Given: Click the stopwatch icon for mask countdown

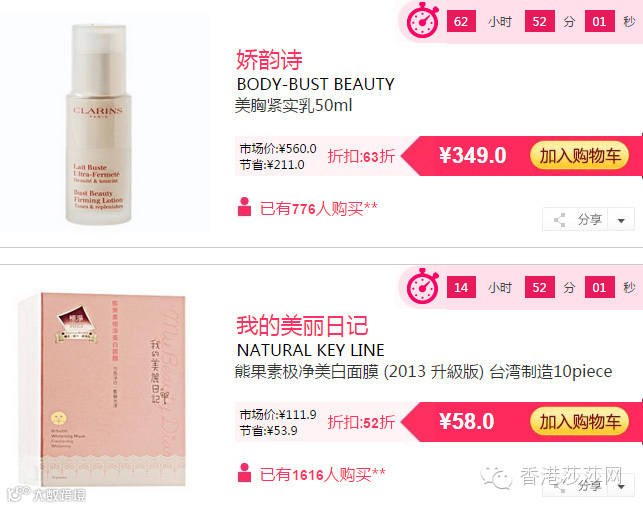Looking at the screenshot, I should pyautogui.click(x=422, y=287).
